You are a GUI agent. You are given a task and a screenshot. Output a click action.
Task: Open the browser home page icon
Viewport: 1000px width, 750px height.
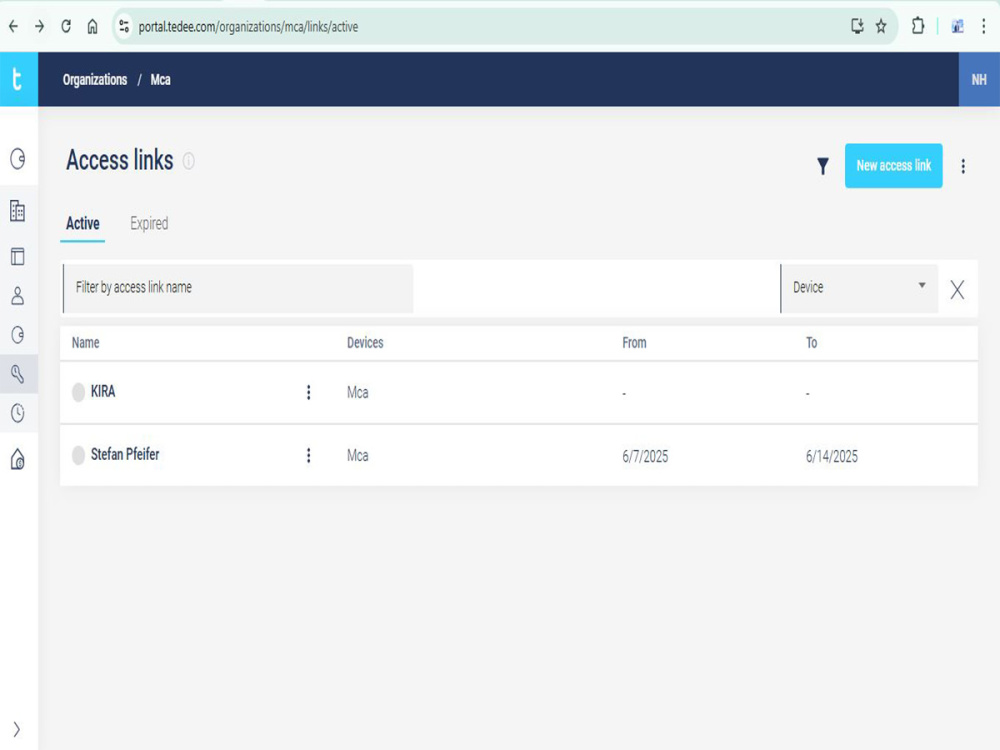[92, 26]
